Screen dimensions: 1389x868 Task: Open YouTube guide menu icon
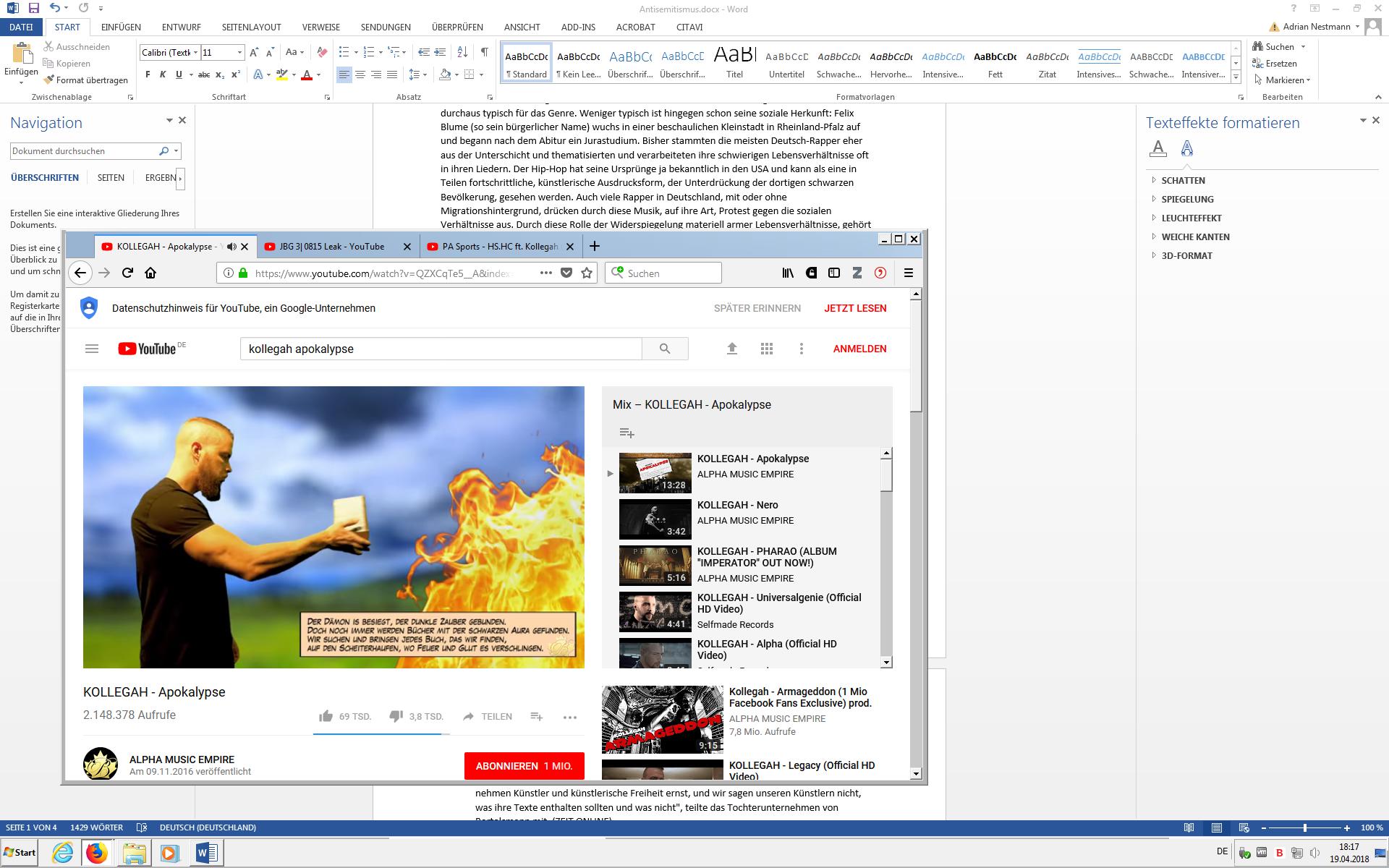92,349
